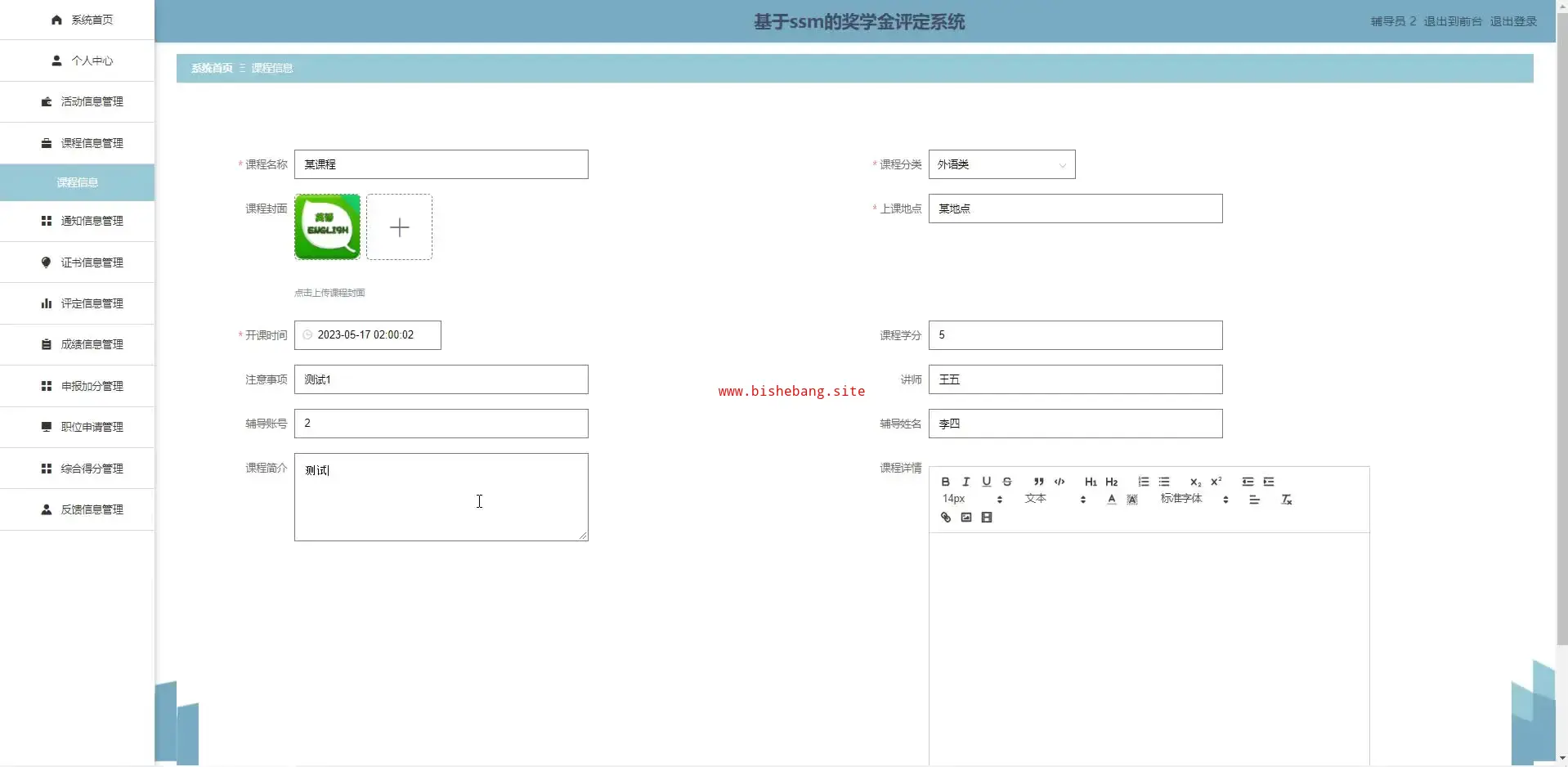Insert an image into course details
This screenshot has width=1568, height=767.
[x=966, y=518]
